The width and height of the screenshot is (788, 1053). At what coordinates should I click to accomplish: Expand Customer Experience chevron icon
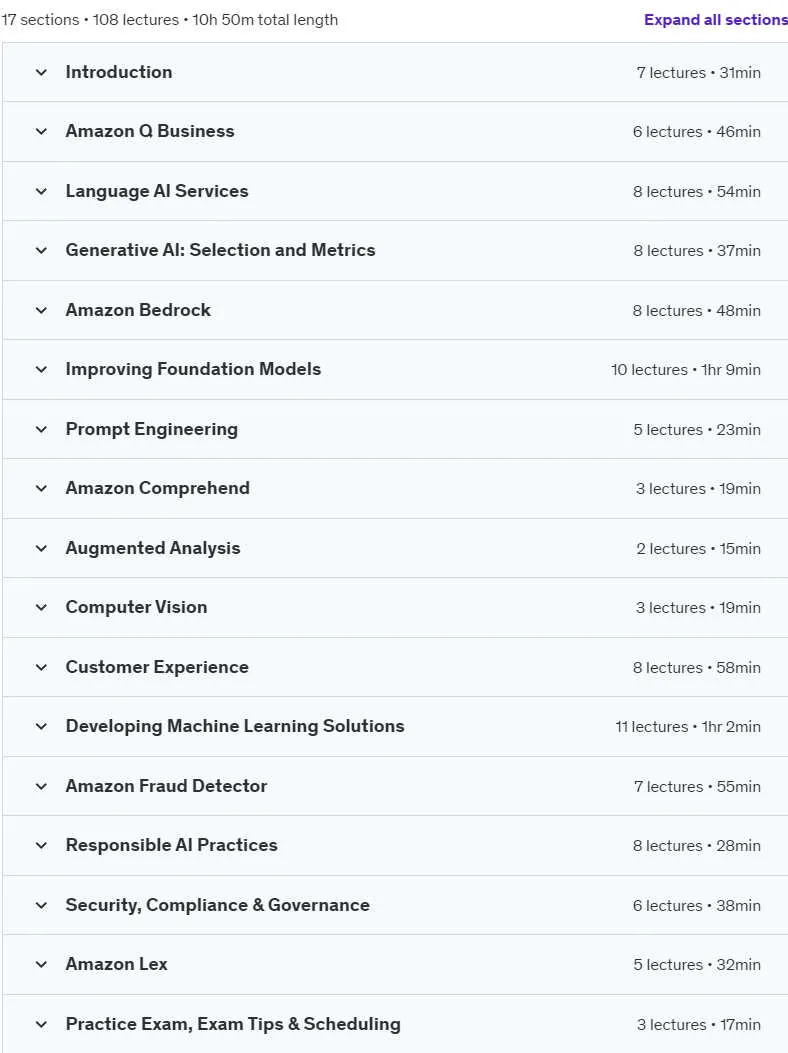point(42,667)
